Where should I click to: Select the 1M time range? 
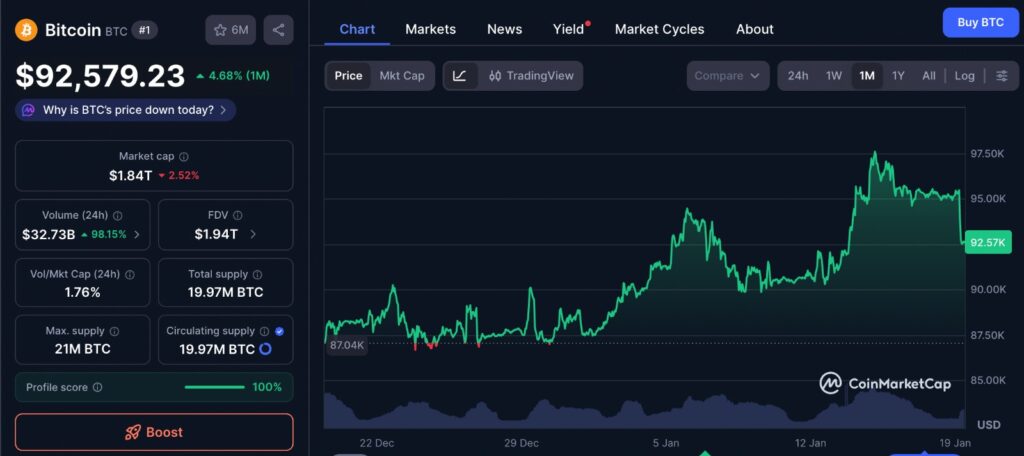(867, 76)
